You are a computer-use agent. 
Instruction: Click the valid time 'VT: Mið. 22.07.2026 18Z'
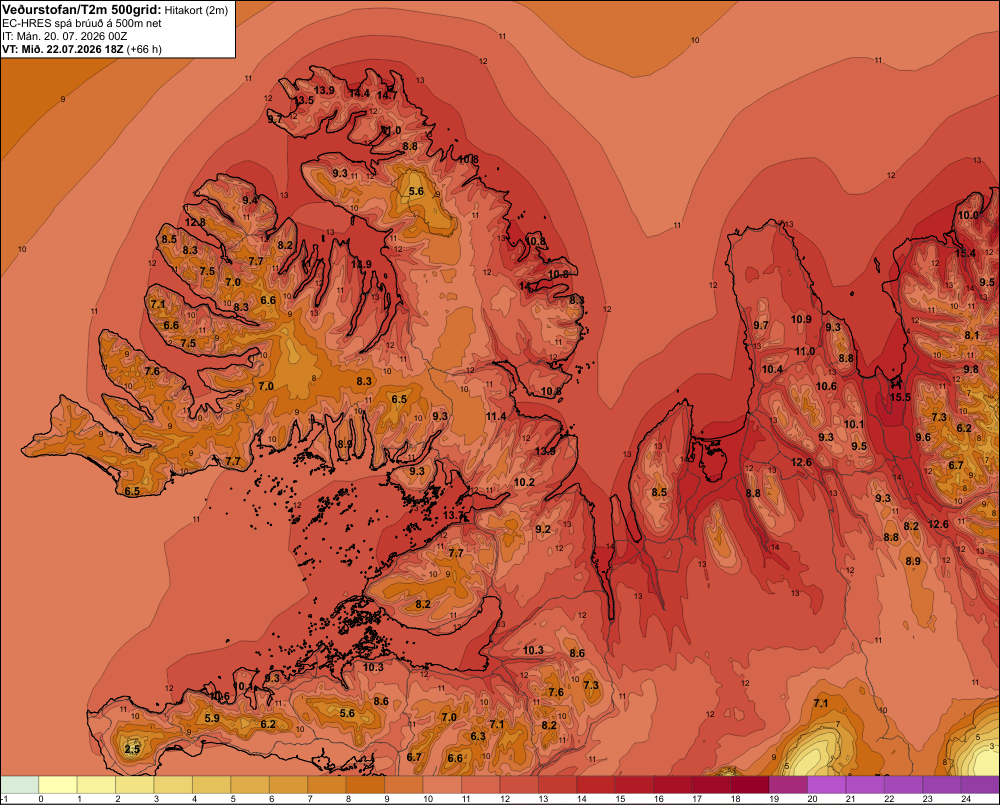(63, 49)
